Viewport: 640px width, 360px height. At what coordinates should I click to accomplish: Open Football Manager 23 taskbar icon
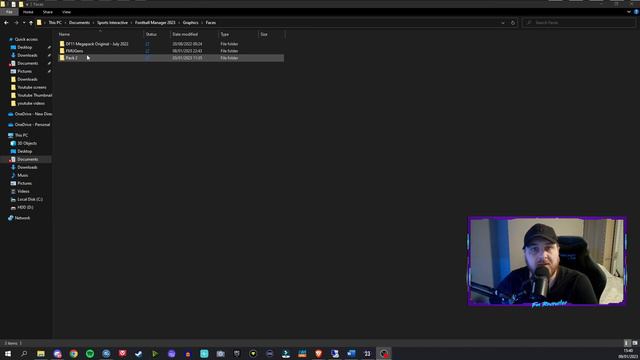[x=367, y=353]
